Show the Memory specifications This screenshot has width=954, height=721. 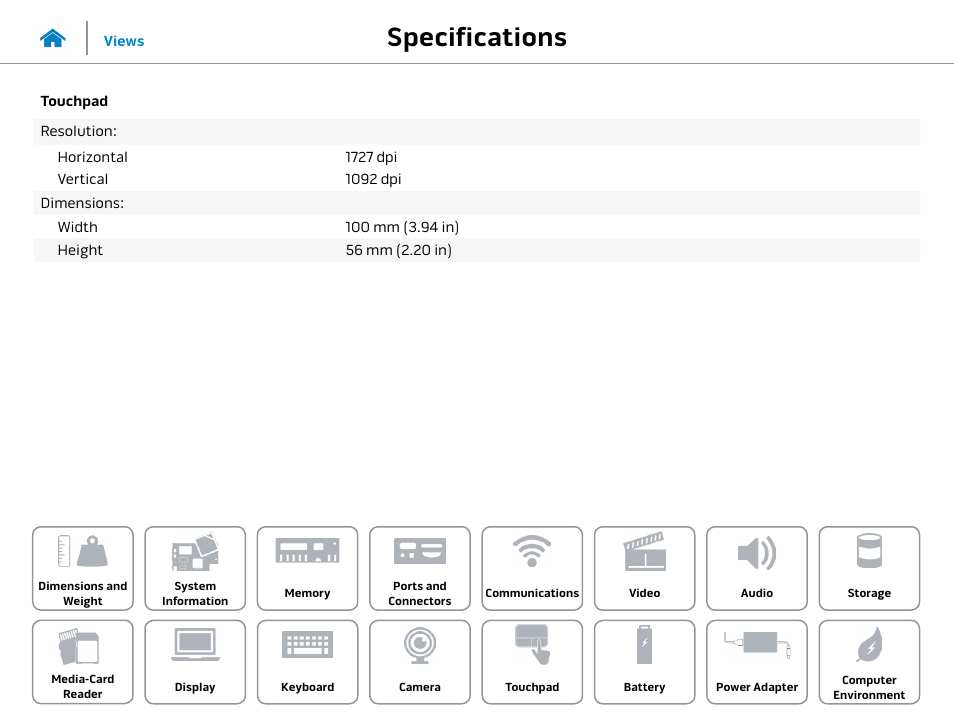[307, 568]
